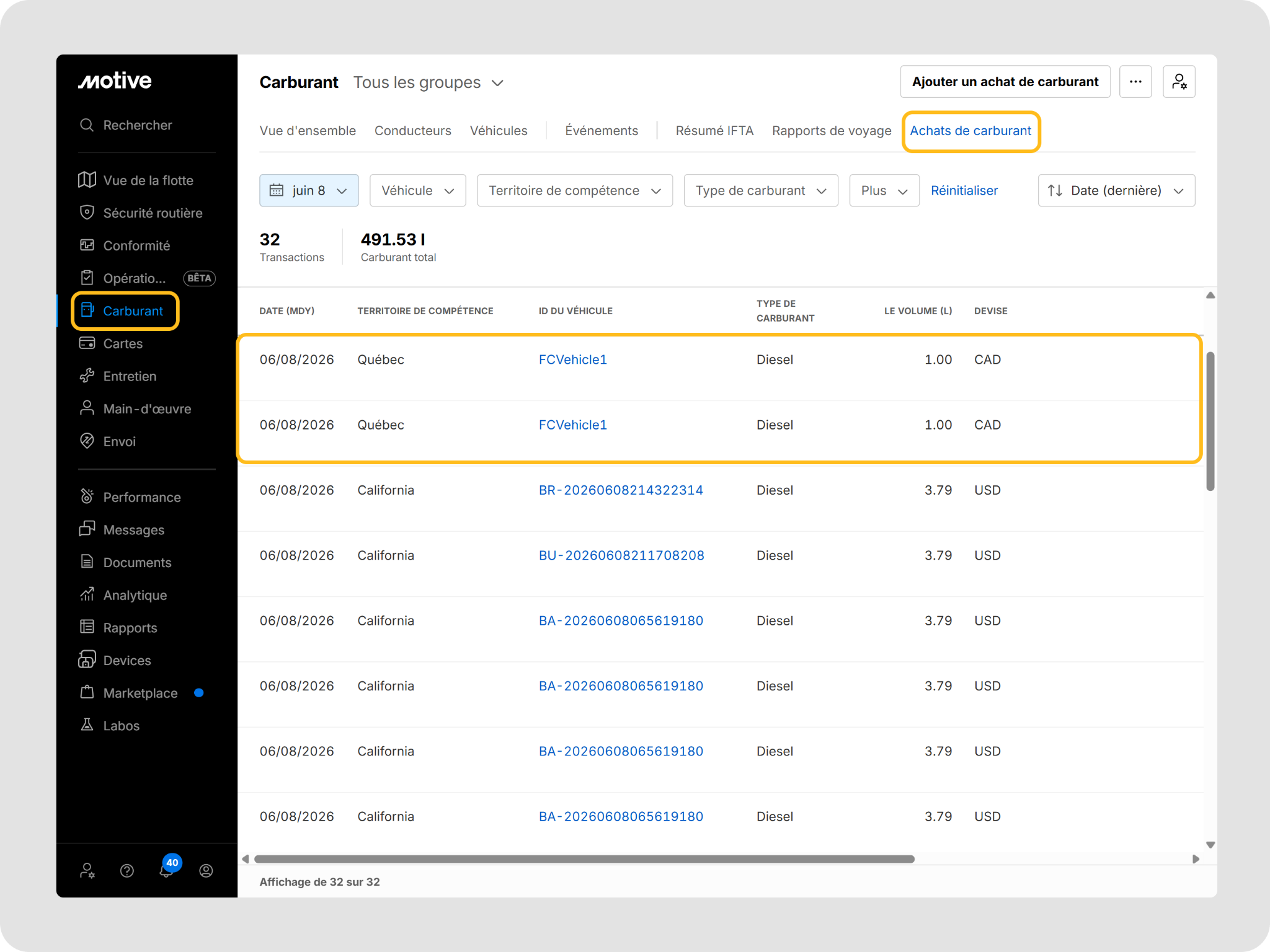Click the ID DU VÉHICULE column header

click(x=575, y=311)
